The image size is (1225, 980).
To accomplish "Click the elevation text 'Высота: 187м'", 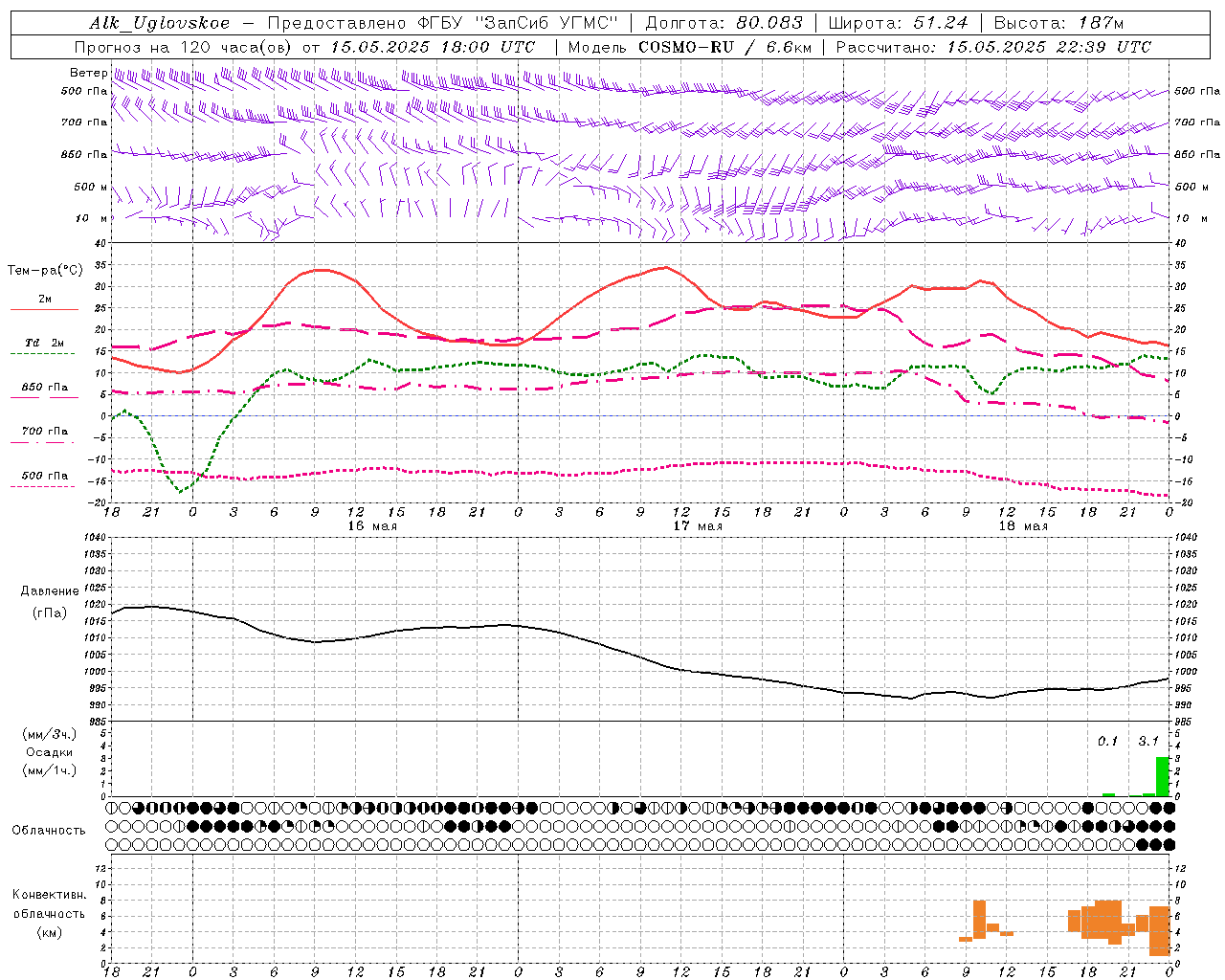I will pyautogui.click(x=1059, y=23).
